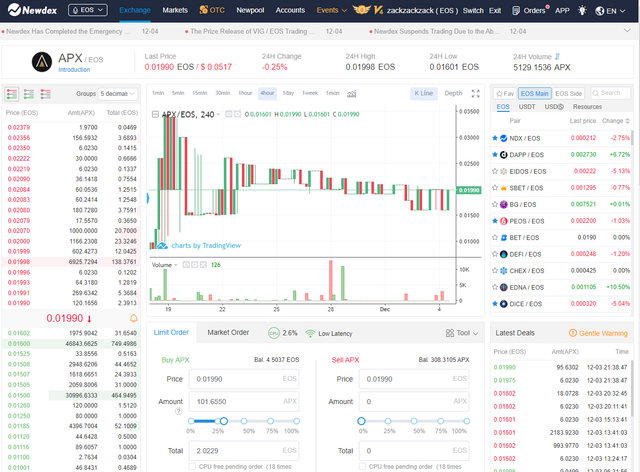Collapse the APX/EOS chart legend
Image resolution: width=640 pixels, height=472 pixels.
(155, 114)
